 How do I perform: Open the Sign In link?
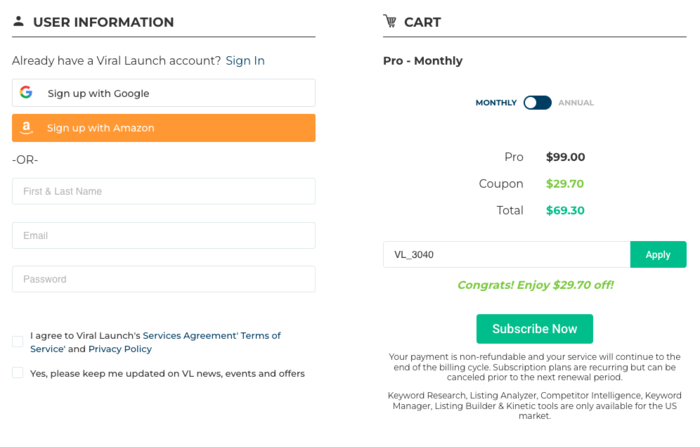[245, 61]
